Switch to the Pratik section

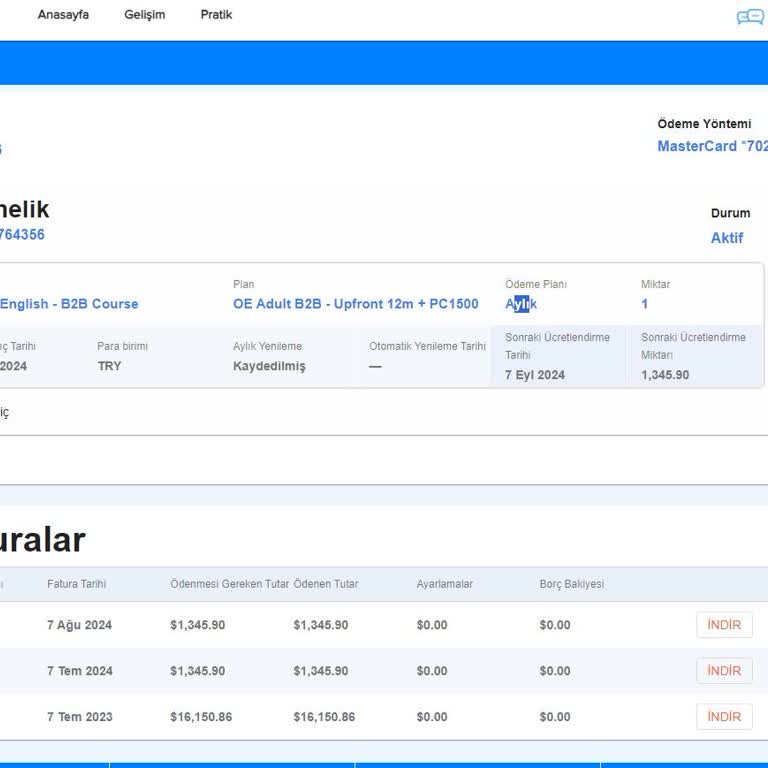216,15
